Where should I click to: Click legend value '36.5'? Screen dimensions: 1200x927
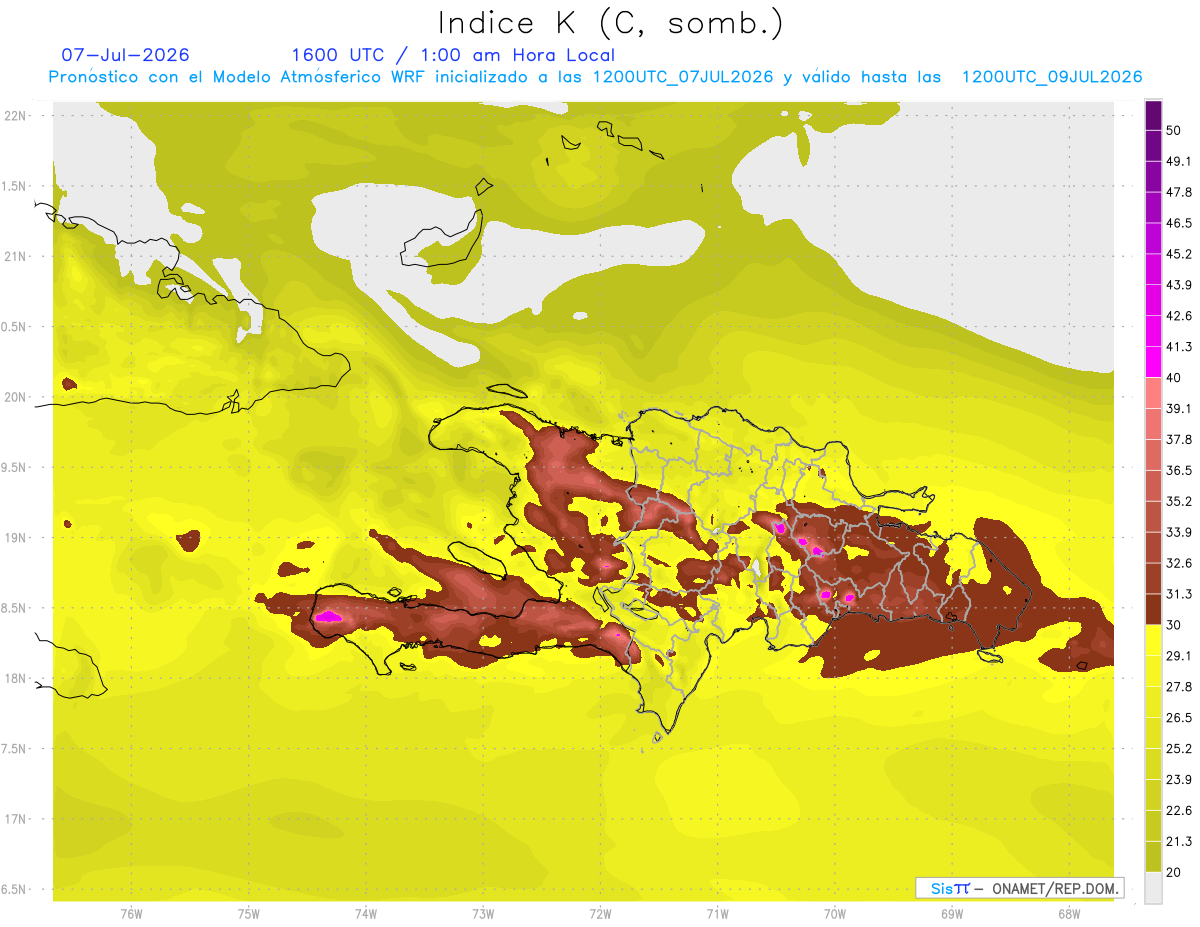tap(1179, 470)
